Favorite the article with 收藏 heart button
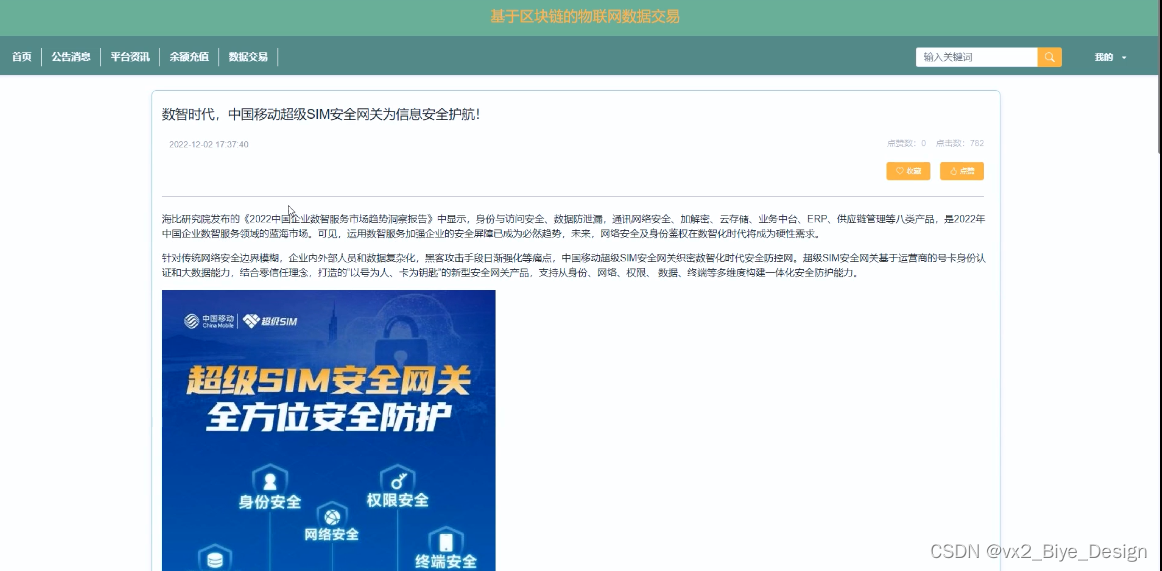This screenshot has width=1162, height=571. point(908,171)
